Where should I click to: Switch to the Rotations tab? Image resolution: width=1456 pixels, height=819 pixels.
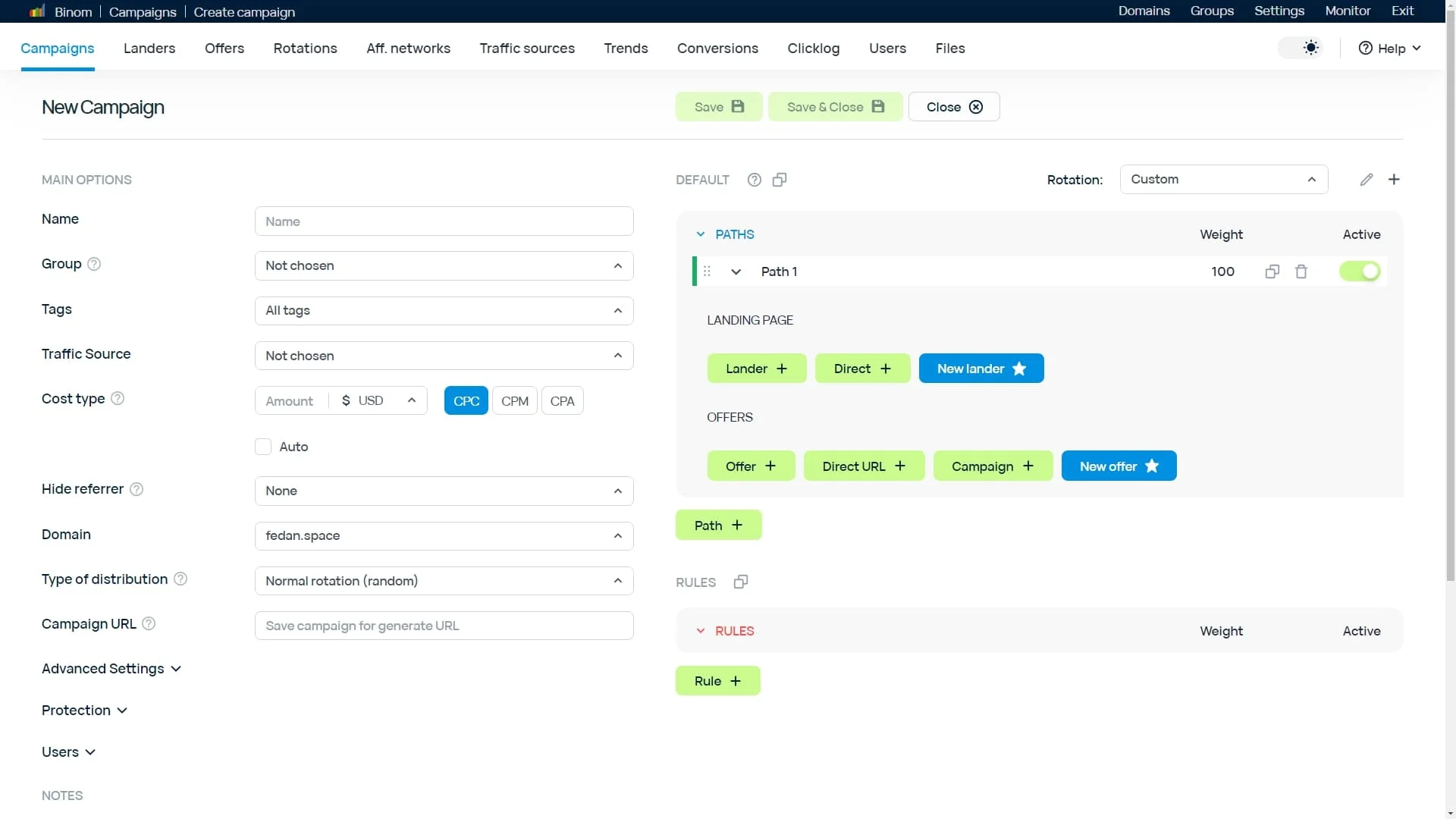(305, 48)
